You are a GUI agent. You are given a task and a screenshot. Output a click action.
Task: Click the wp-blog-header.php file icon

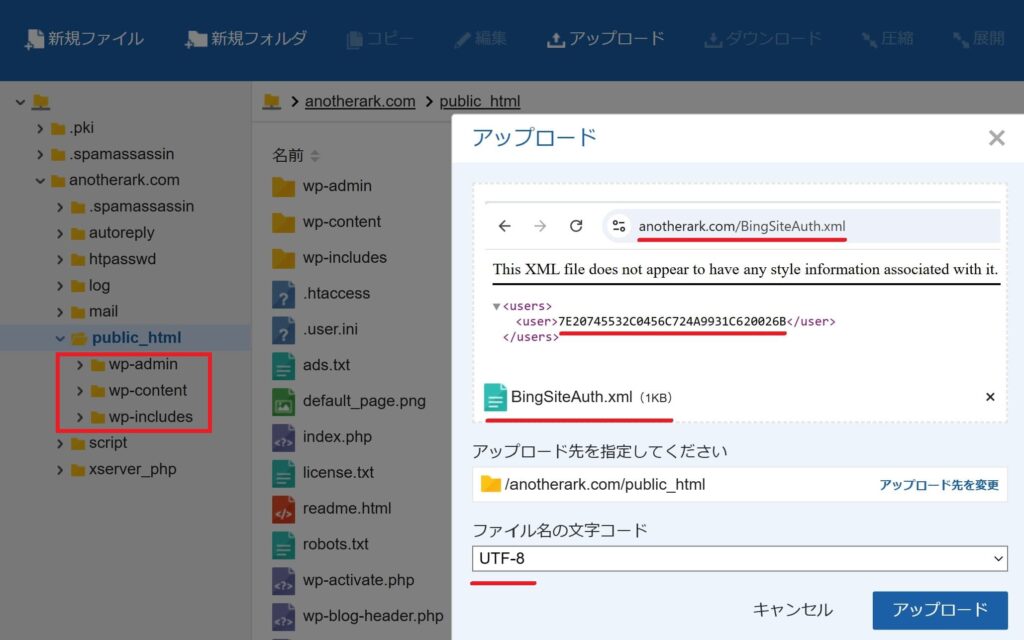283,617
